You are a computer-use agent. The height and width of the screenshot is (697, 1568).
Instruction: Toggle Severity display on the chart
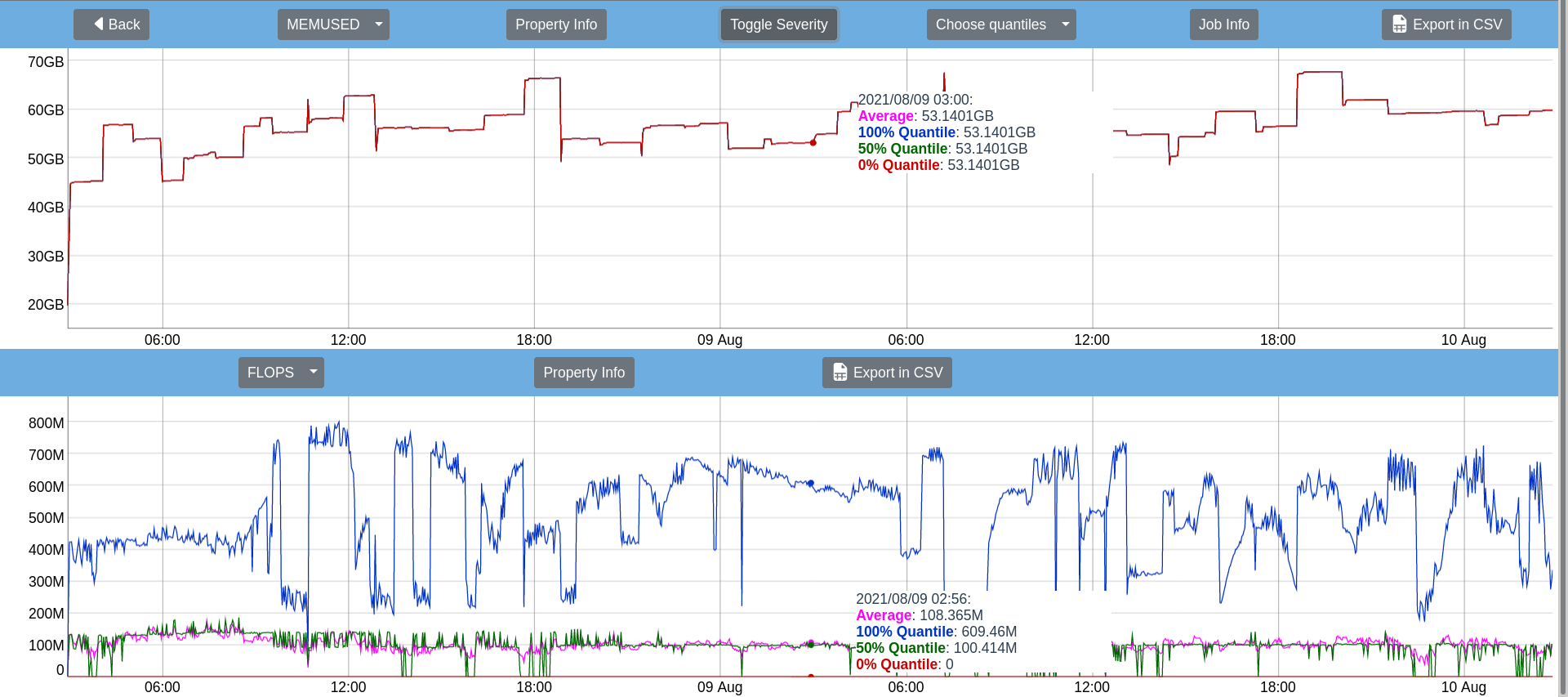click(x=778, y=25)
